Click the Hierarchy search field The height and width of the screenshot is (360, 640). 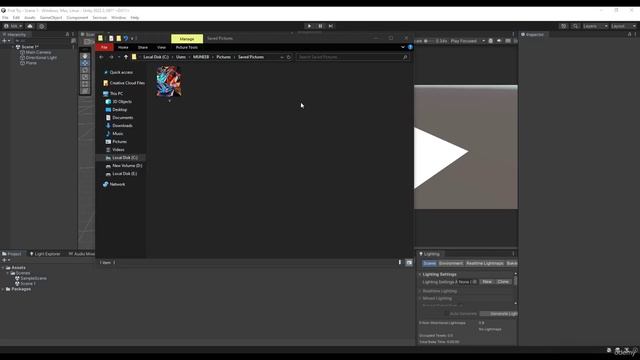pyautogui.click(x=42, y=41)
